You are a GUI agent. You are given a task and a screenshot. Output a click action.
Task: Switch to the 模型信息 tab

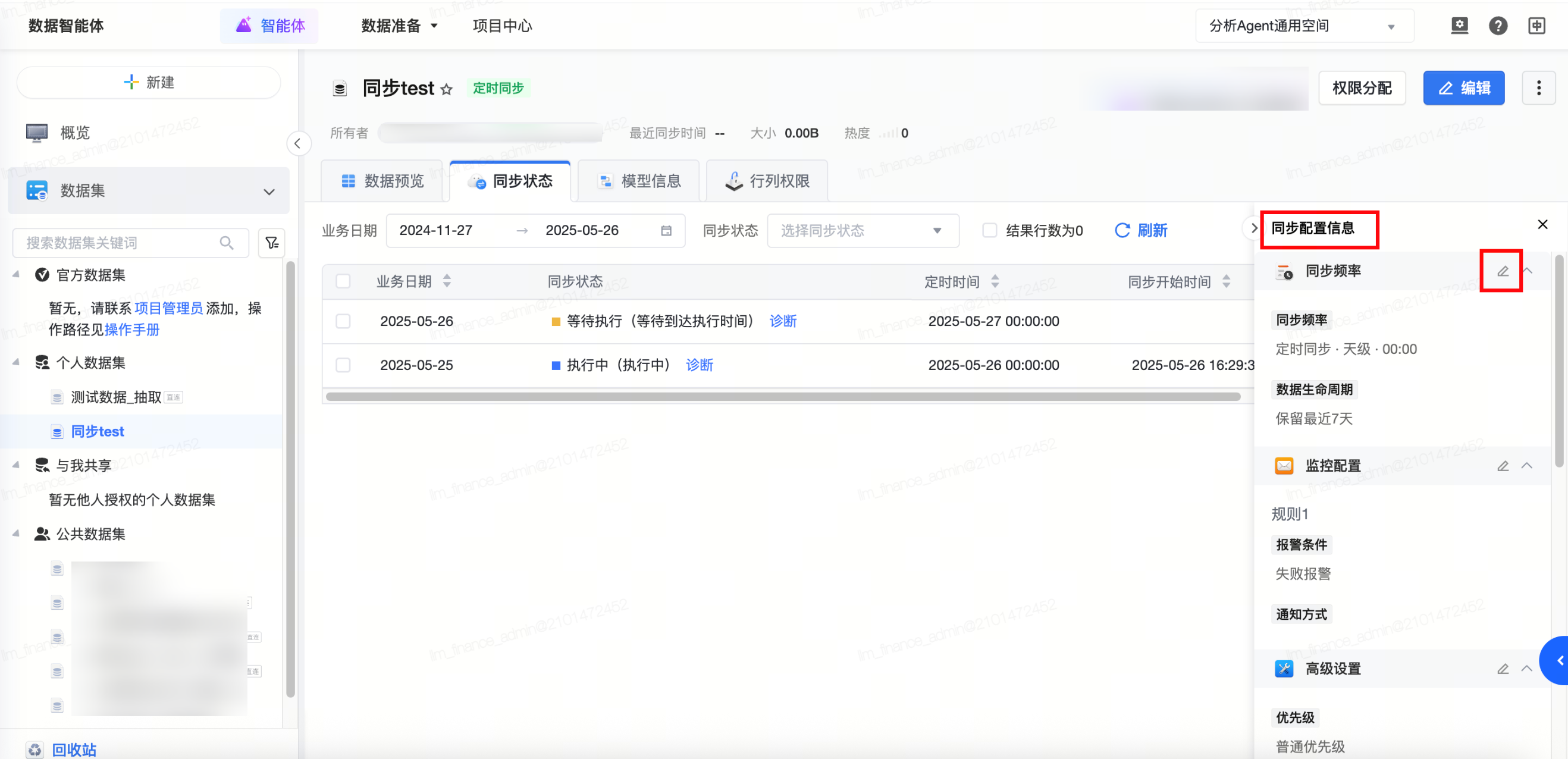point(639,181)
